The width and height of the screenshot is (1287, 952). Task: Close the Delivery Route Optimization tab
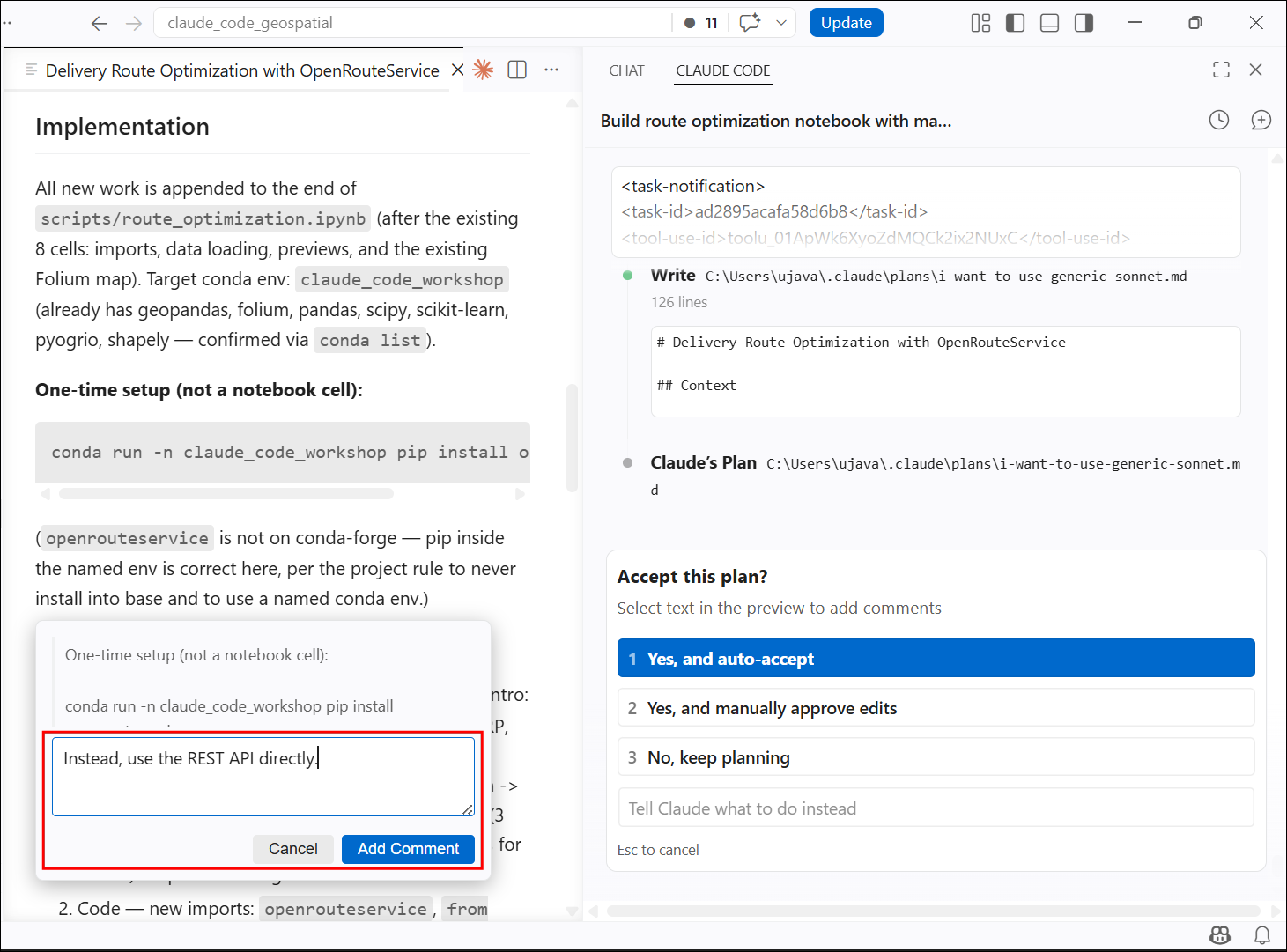pyautogui.click(x=457, y=70)
